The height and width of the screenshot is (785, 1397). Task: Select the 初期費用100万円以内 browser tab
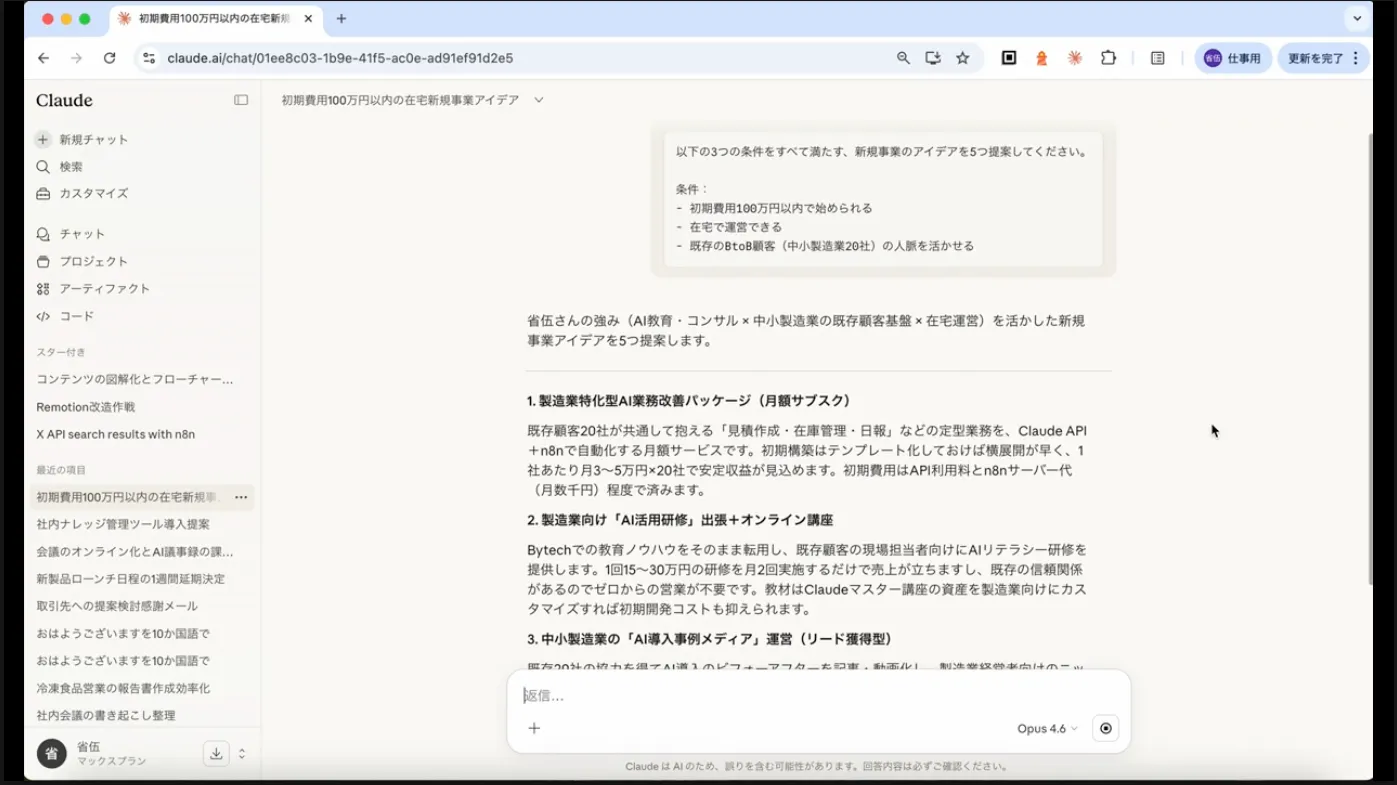click(x=214, y=19)
